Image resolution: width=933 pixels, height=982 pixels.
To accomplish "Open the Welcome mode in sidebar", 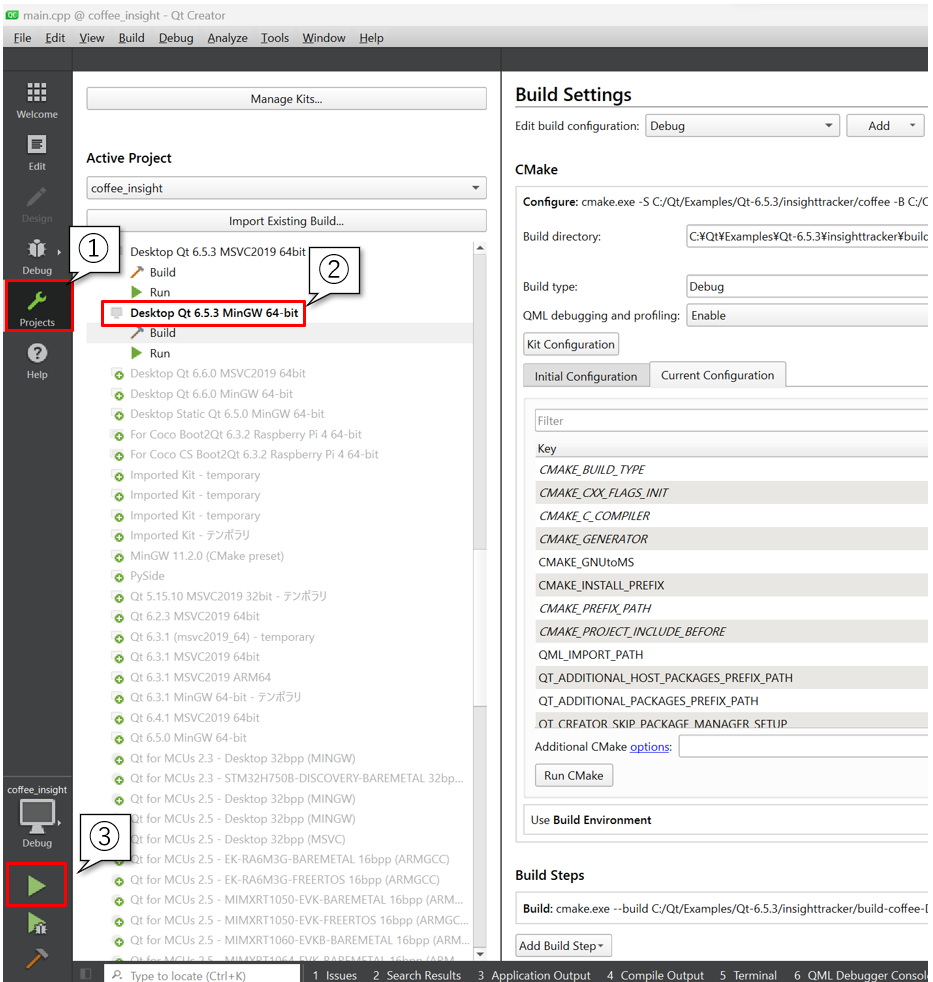I will (37, 99).
